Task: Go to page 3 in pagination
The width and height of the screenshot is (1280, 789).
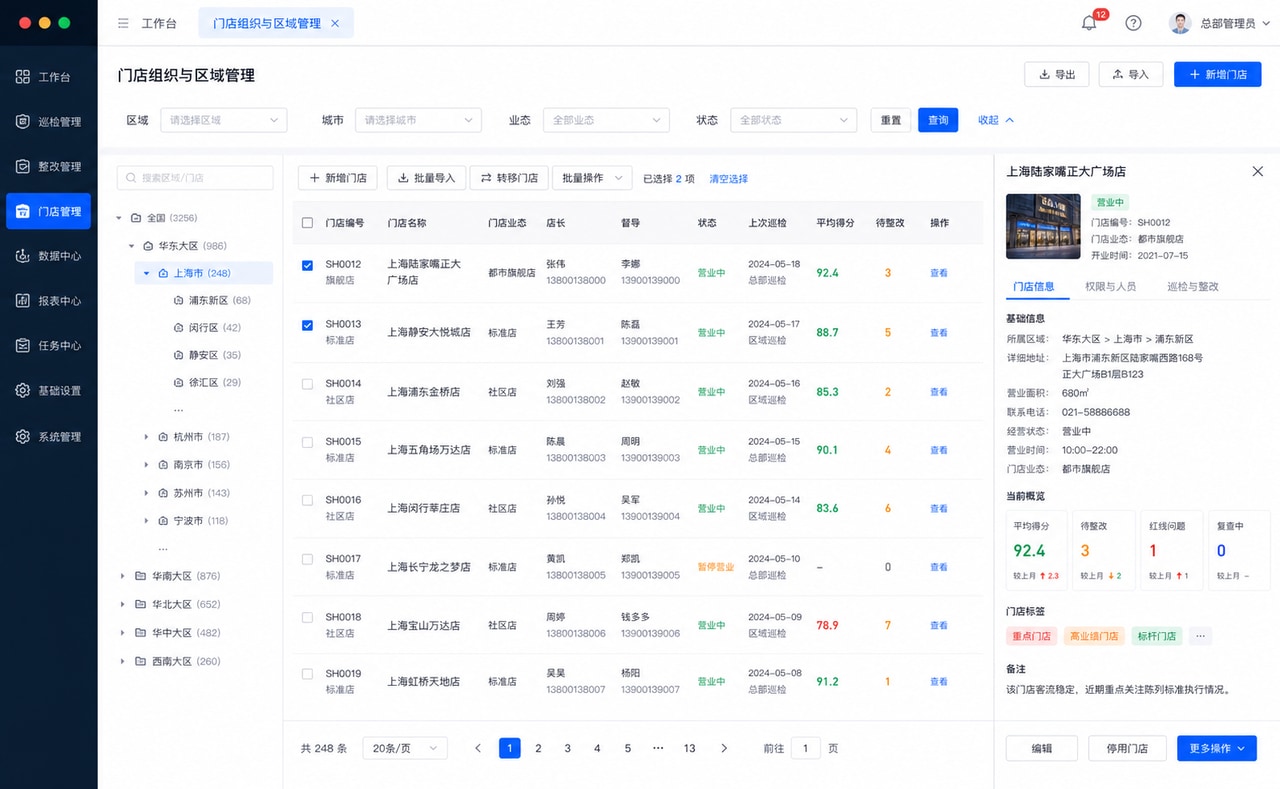Action: tap(568, 748)
